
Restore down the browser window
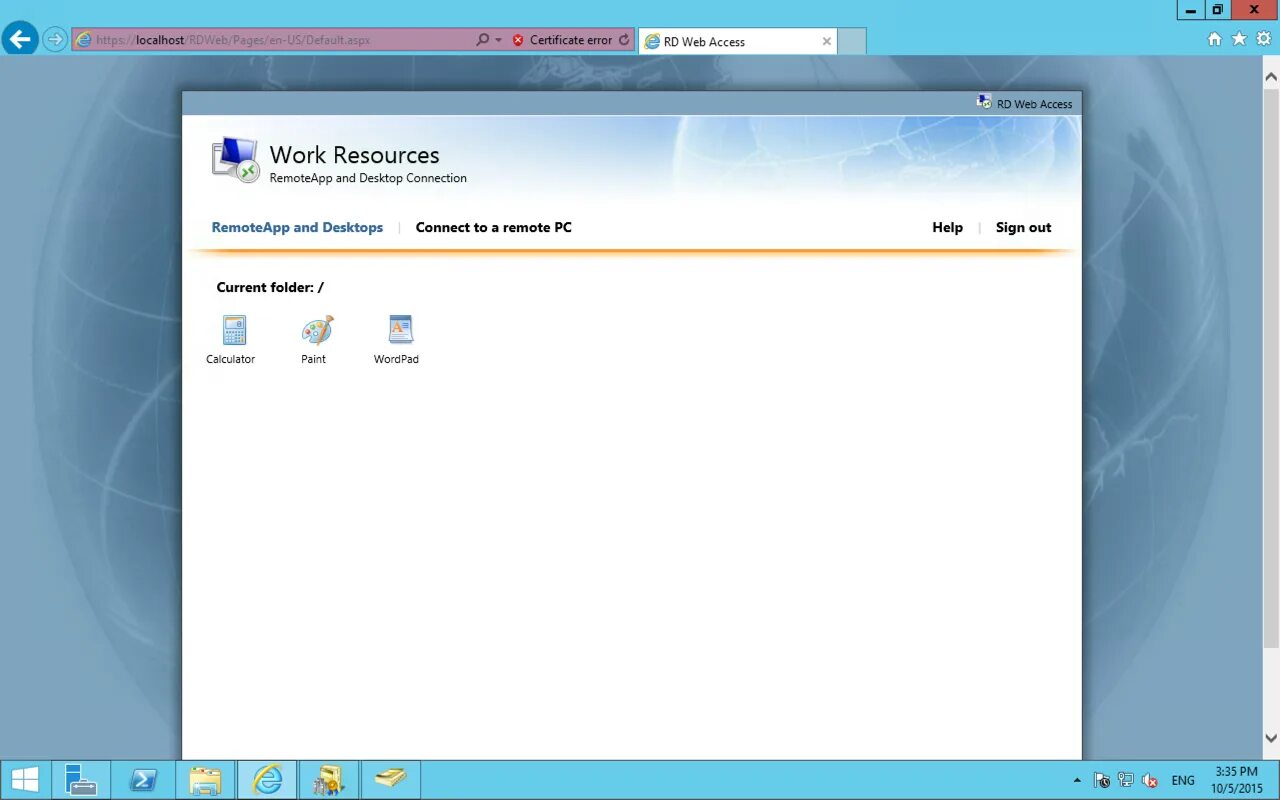(1217, 10)
